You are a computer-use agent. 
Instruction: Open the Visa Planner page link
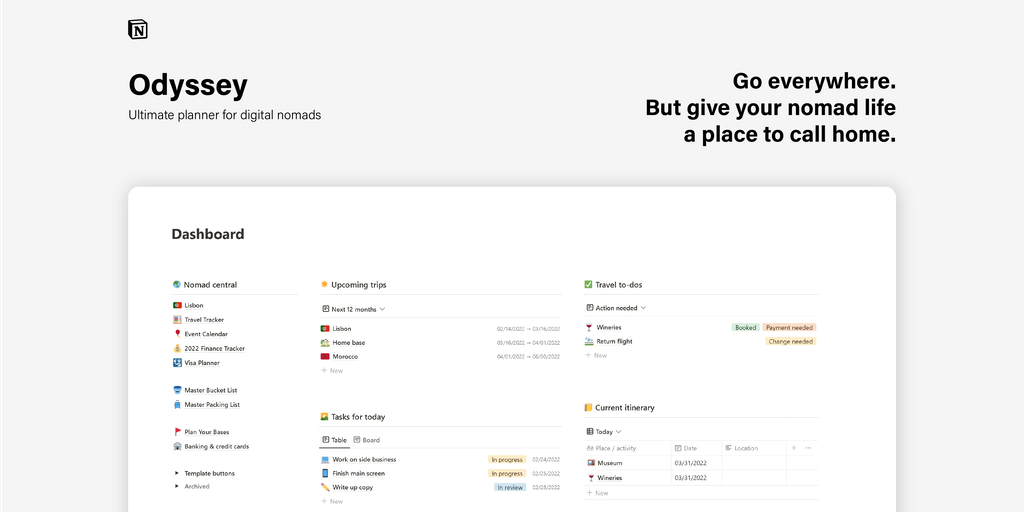pos(202,362)
